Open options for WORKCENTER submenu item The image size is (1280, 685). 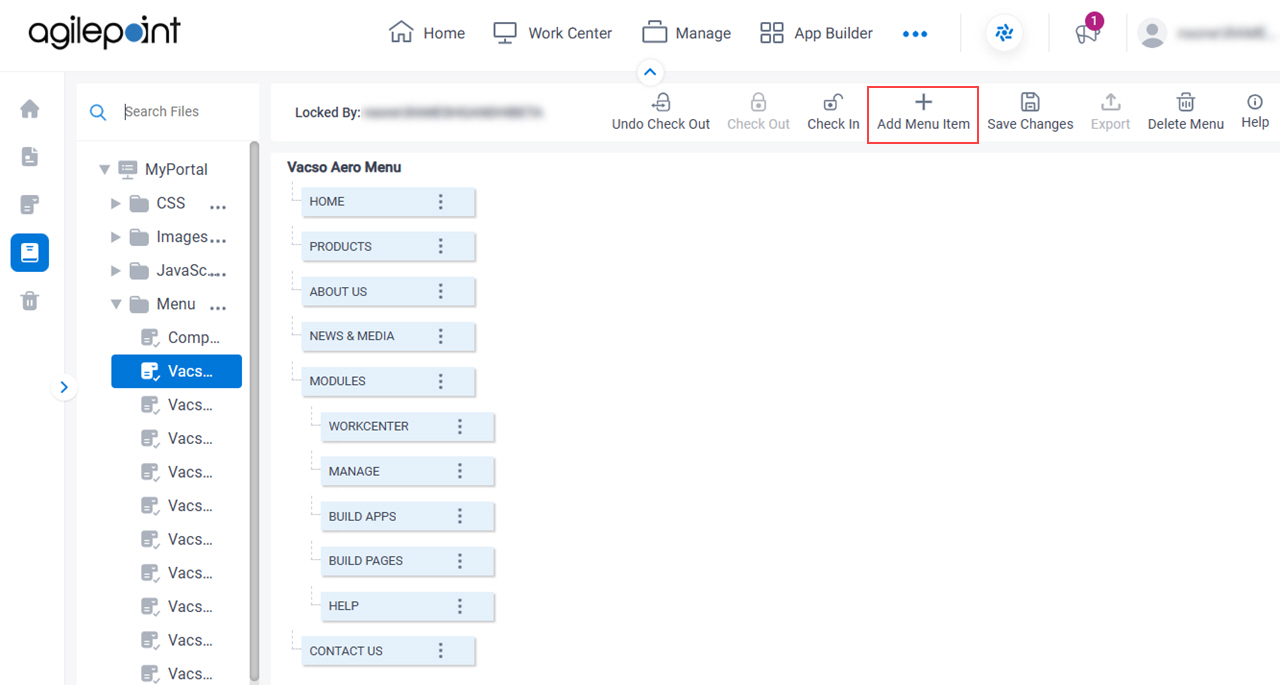460,426
